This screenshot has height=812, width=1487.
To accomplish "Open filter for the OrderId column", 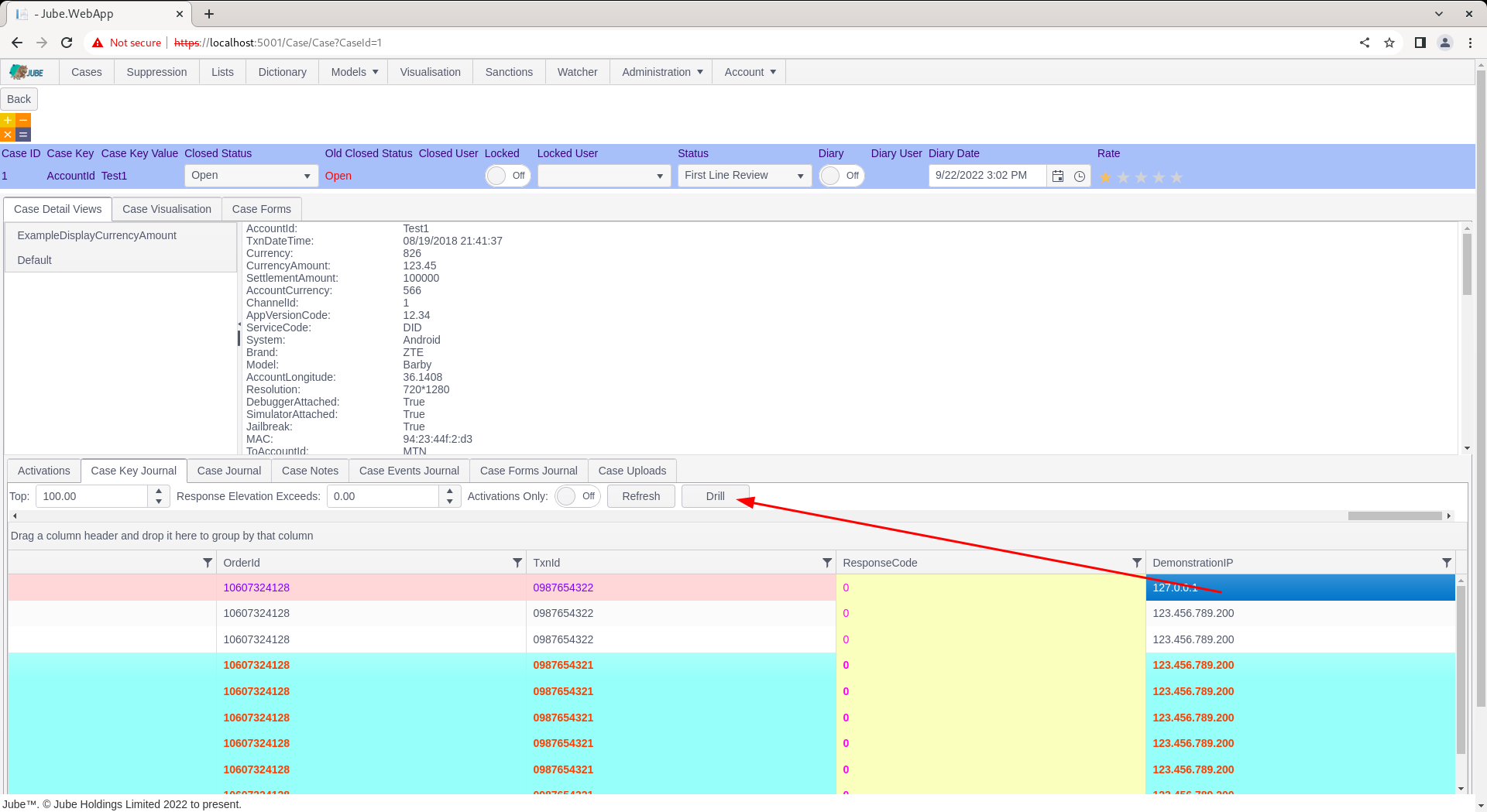I will pos(517,563).
